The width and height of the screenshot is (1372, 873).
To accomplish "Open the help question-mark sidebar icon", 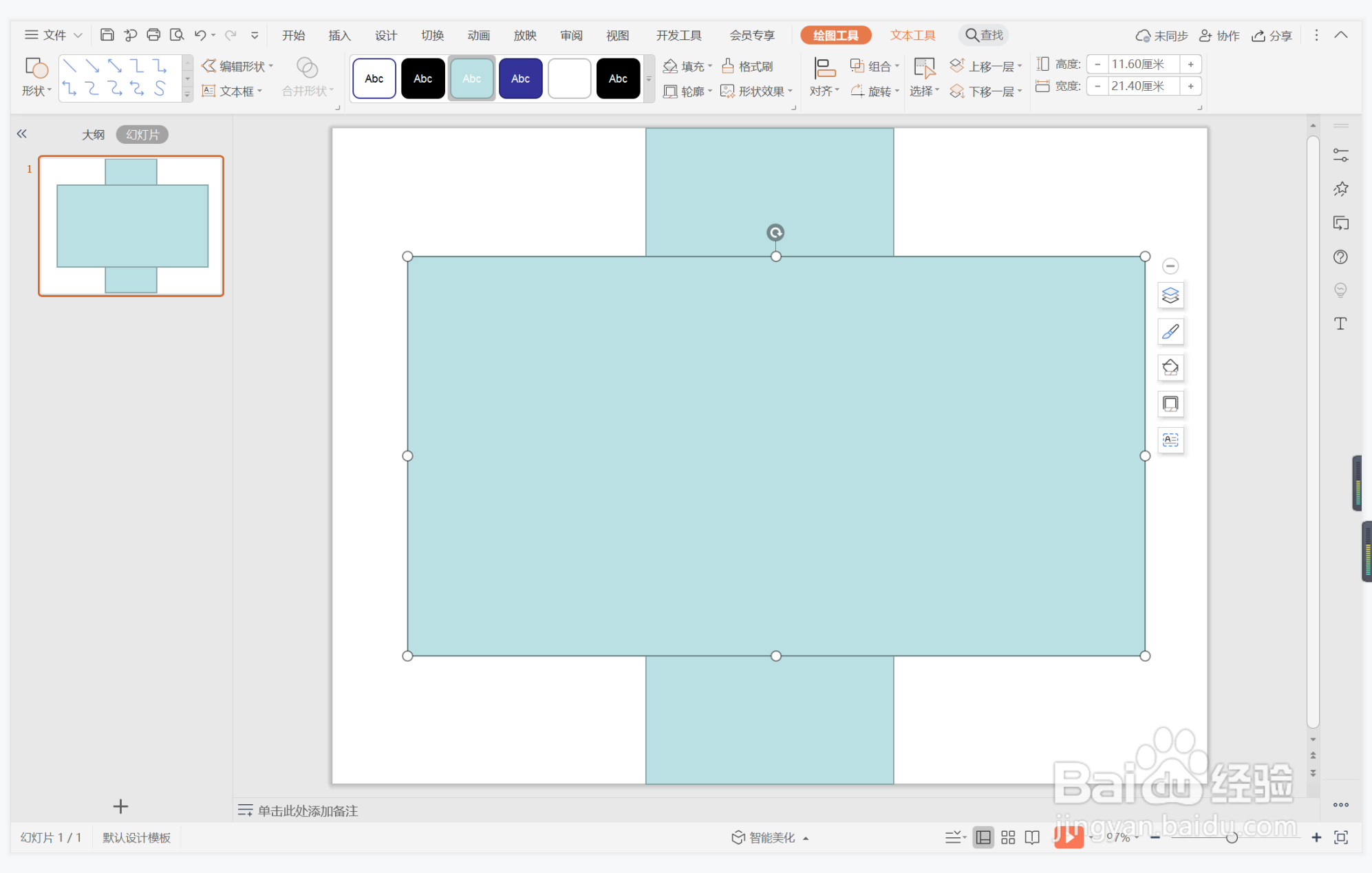I will tap(1340, 257).
